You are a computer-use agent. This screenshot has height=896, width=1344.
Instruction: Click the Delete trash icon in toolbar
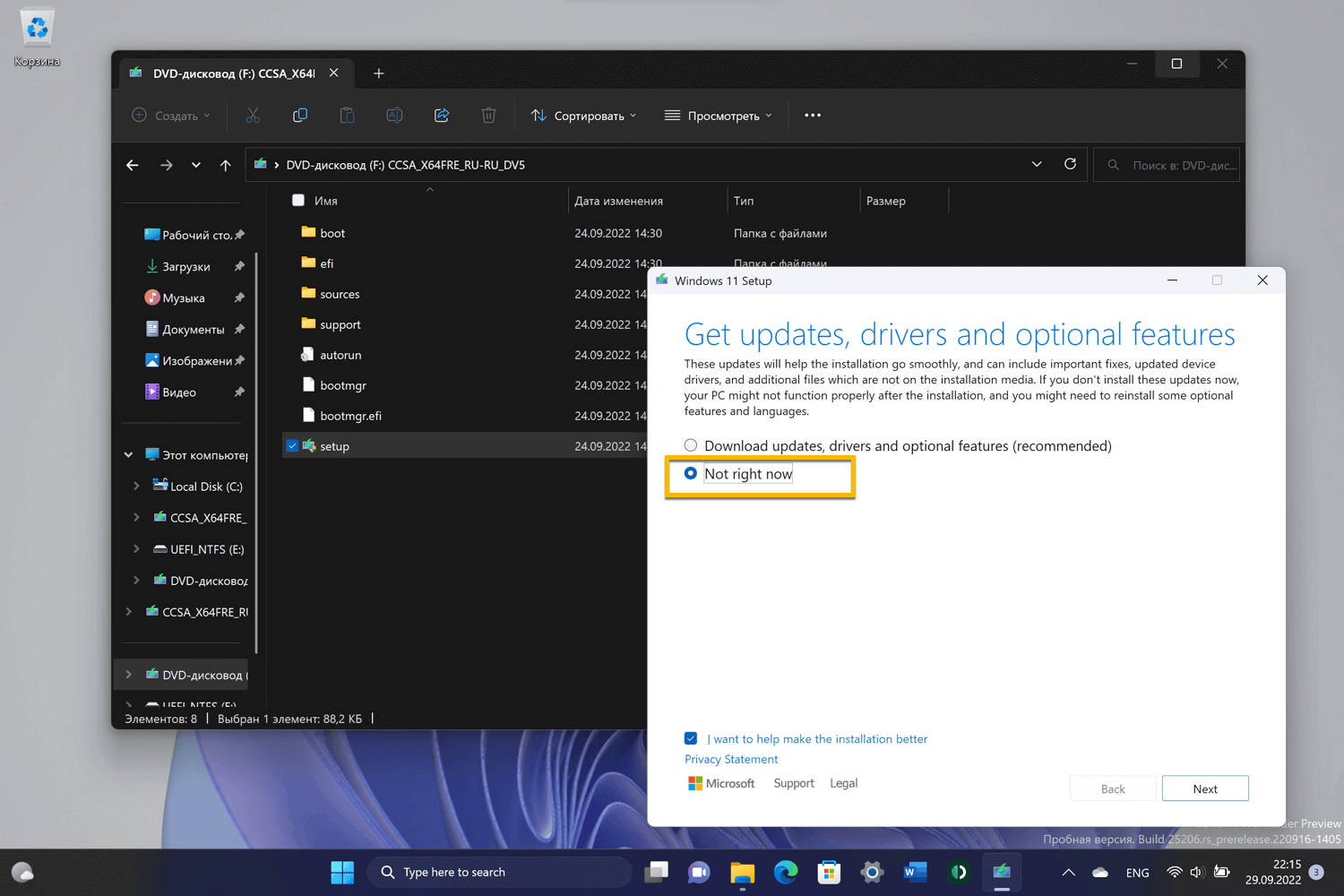click(488, 116)
